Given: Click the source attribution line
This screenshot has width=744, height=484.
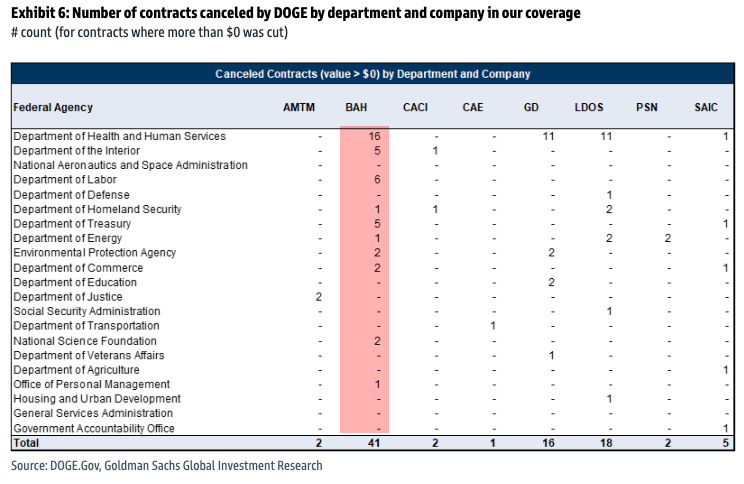Looking at the screenshot, I should tap(167, 465).
